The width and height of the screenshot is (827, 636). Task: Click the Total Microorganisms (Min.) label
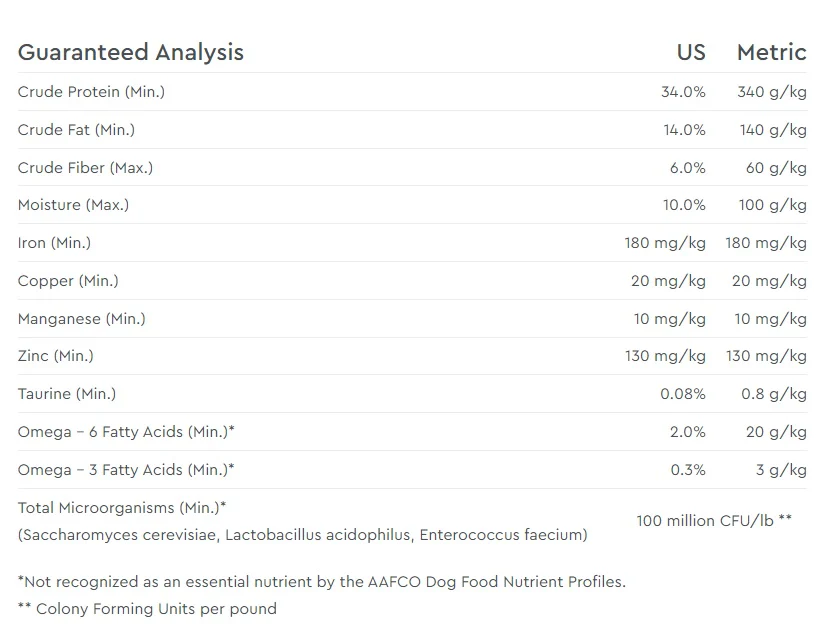[122, 507]
